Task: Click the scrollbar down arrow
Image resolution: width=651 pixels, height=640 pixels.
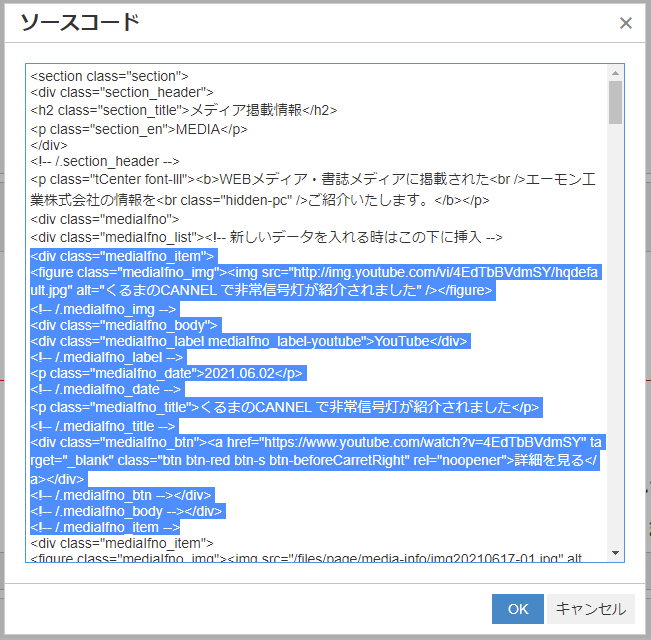Action: point(615,554)
